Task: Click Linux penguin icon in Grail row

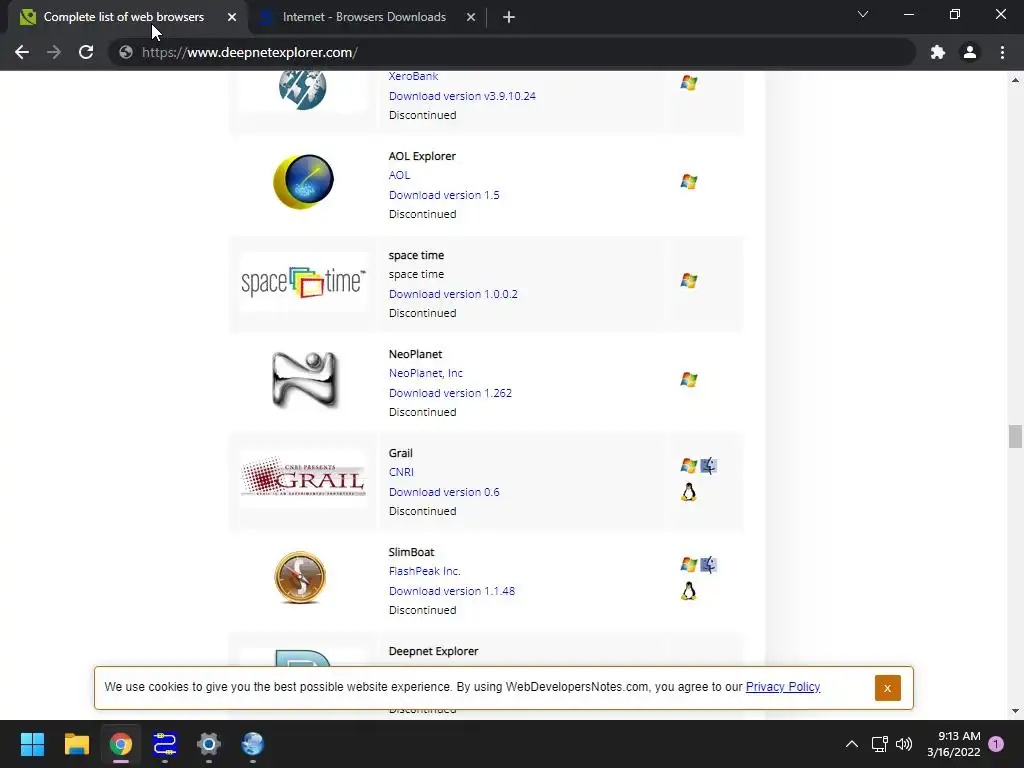Action: (x=688, y=492)
